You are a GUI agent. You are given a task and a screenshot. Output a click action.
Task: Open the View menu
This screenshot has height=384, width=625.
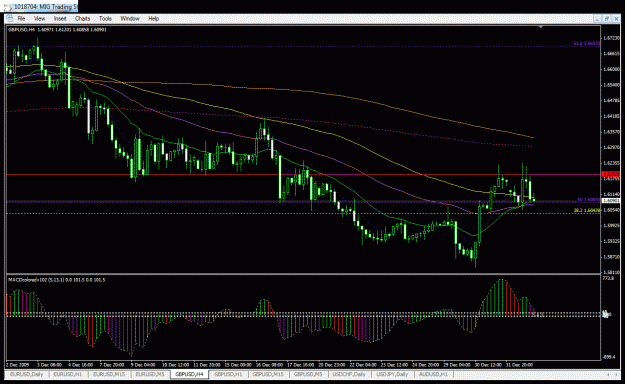pos(39,19)
